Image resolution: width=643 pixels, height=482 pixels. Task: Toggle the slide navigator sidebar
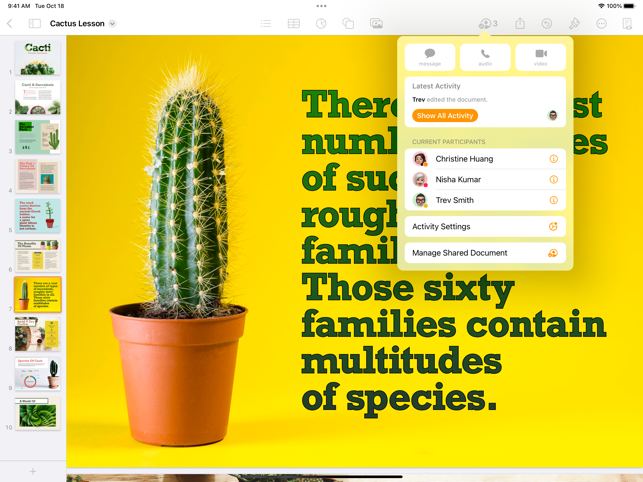(x=35, y=23)
